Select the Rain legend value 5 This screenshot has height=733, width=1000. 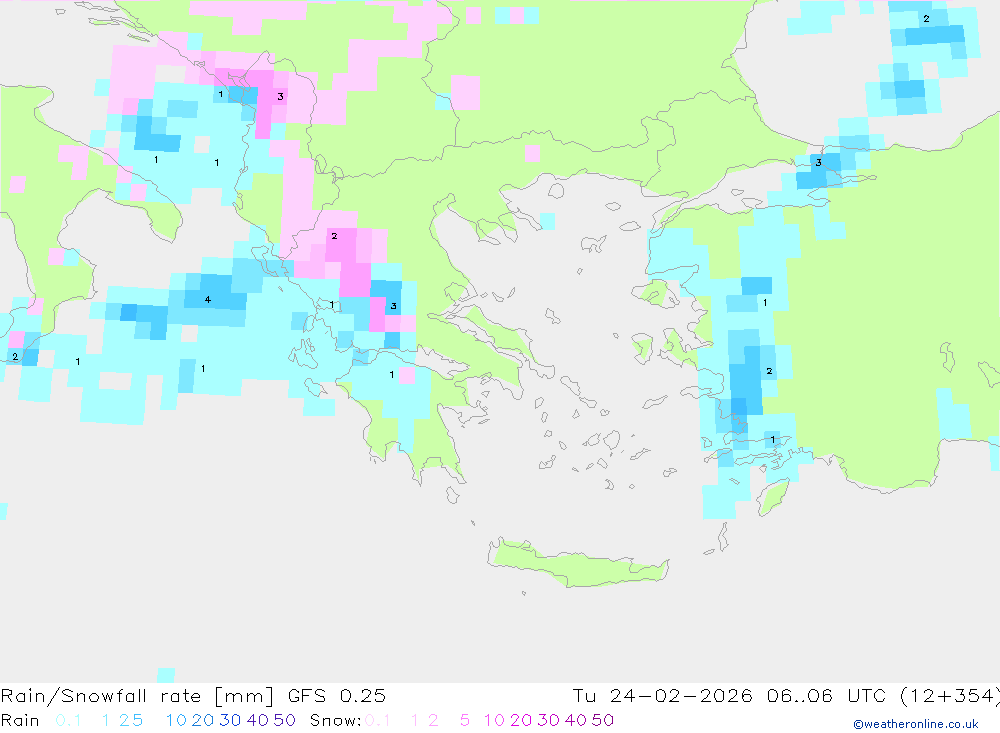pyautogui.click(x=138, y=720)
